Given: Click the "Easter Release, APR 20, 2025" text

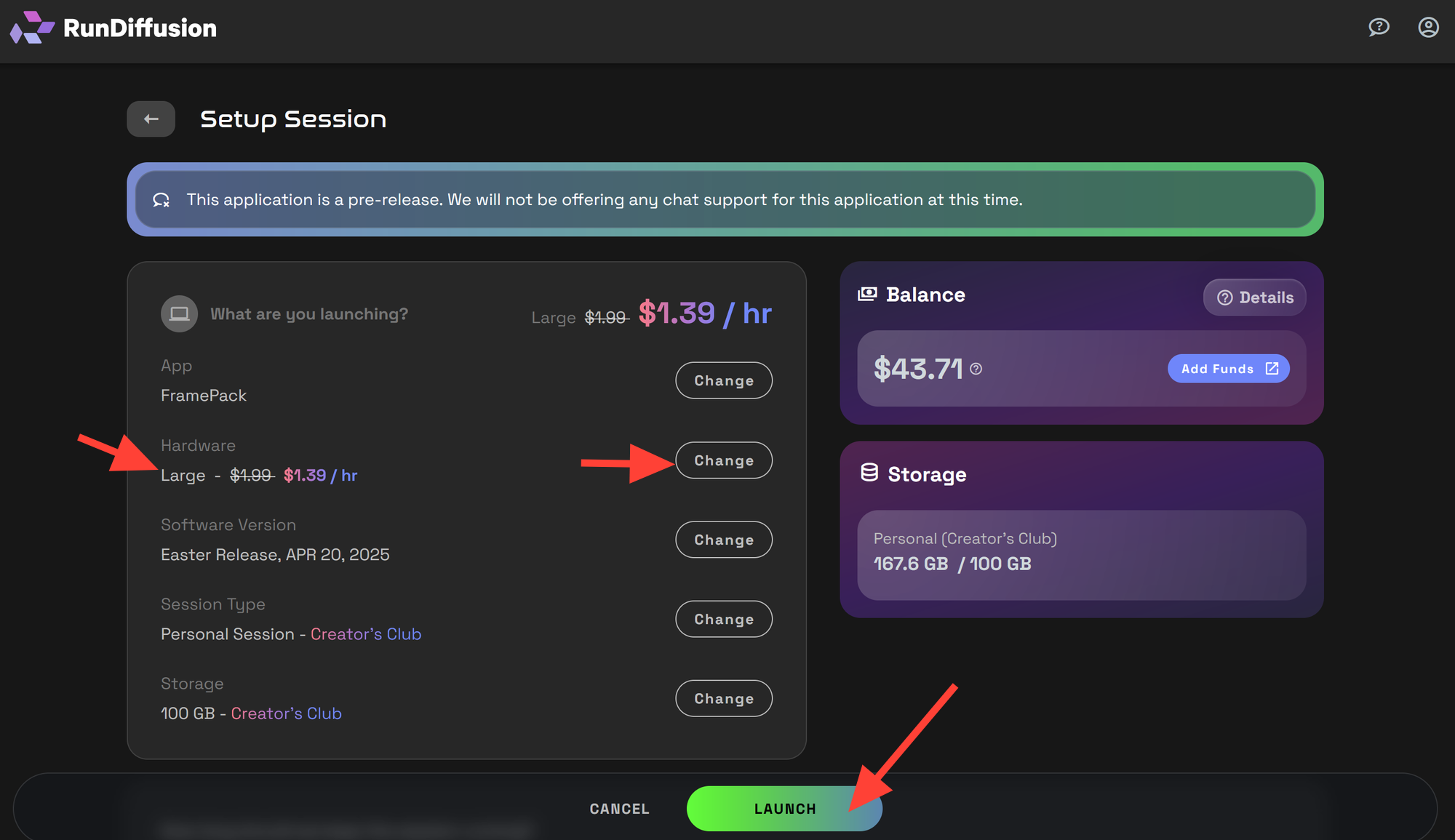Looking at the screenshot, I should [x=275, y=555].
